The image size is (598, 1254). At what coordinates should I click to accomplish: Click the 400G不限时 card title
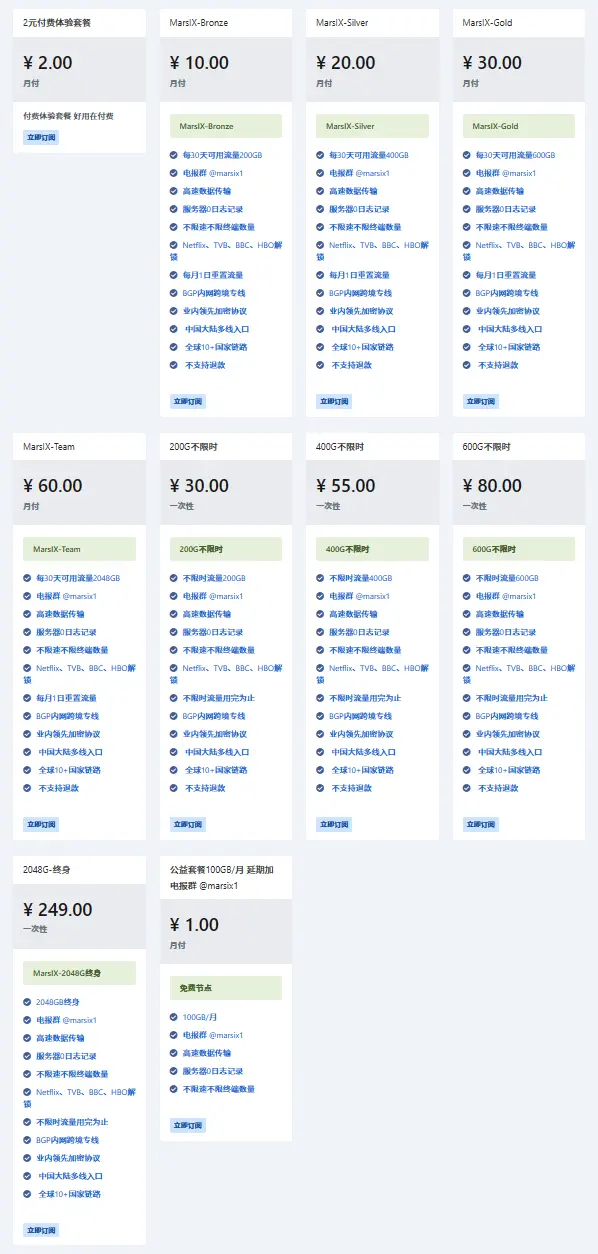[x=340, y=446]
